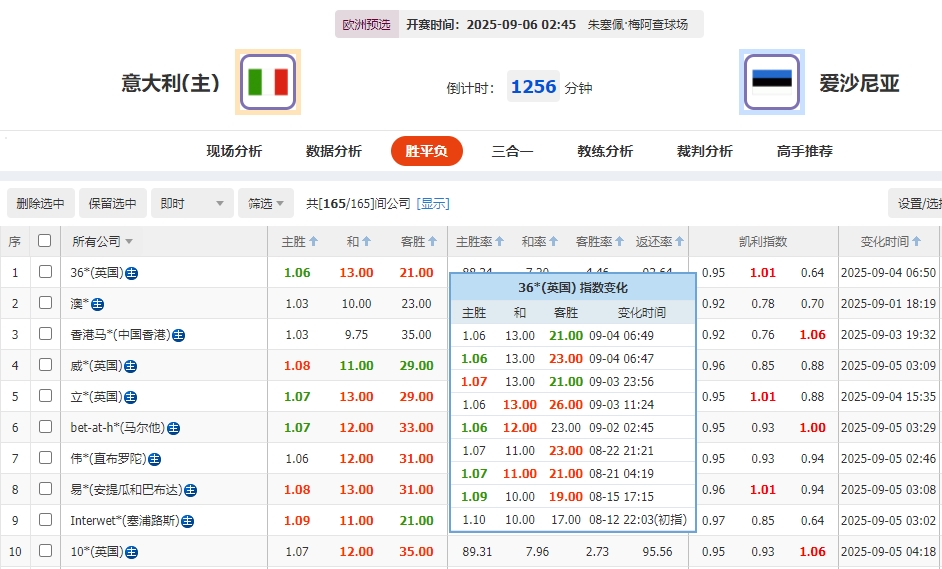
Task: Click sort arrow next to 主胜 column
Action: [x=314, y=242]
